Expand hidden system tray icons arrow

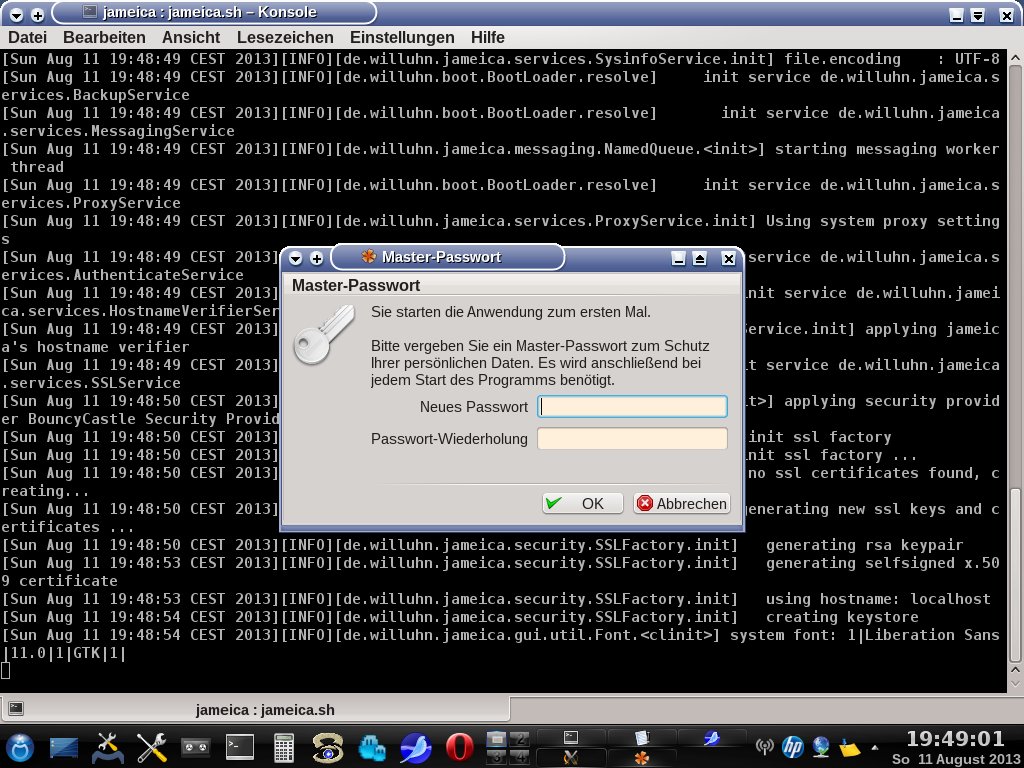point(874,747)
